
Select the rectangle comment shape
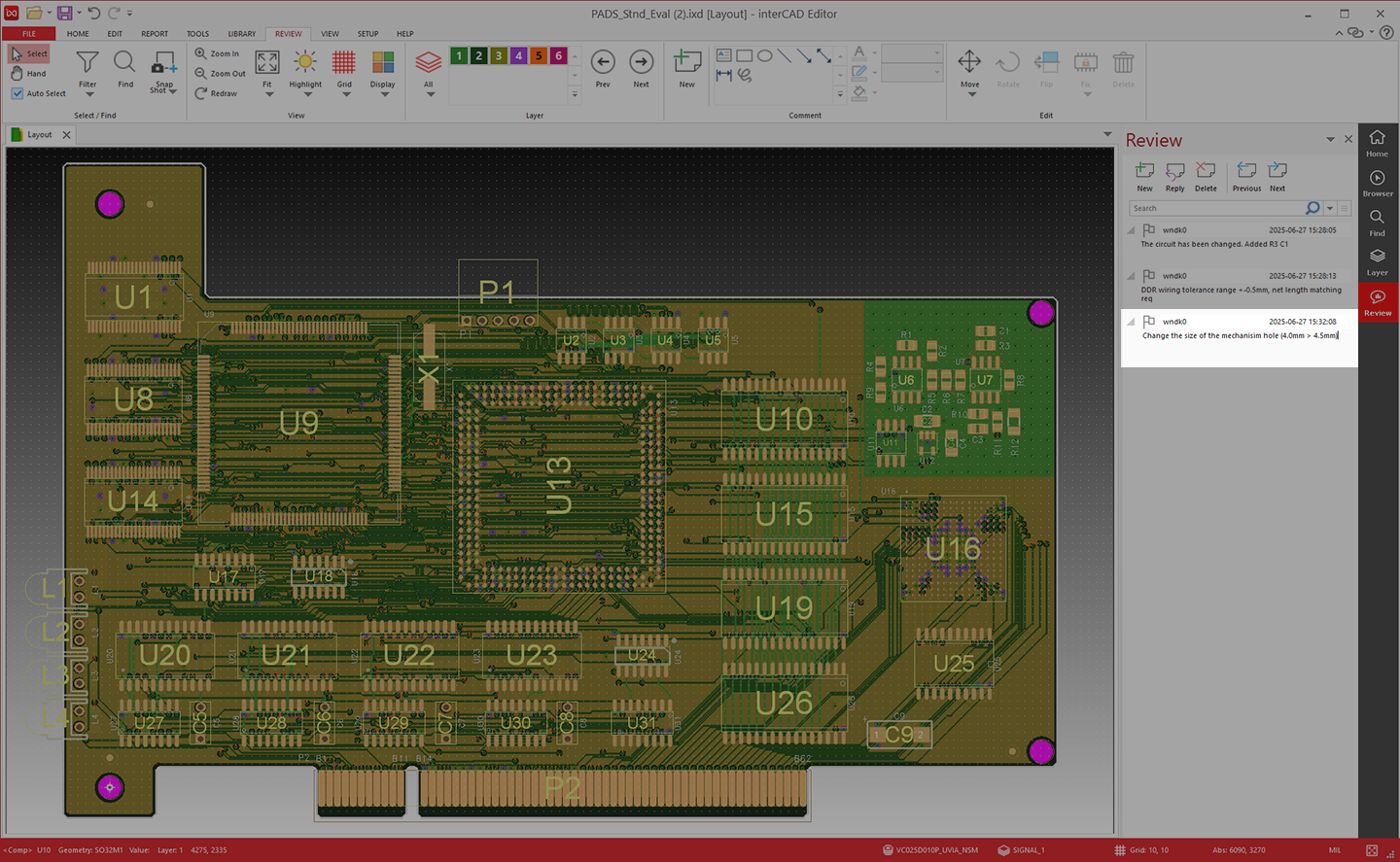tap(745, 55)
